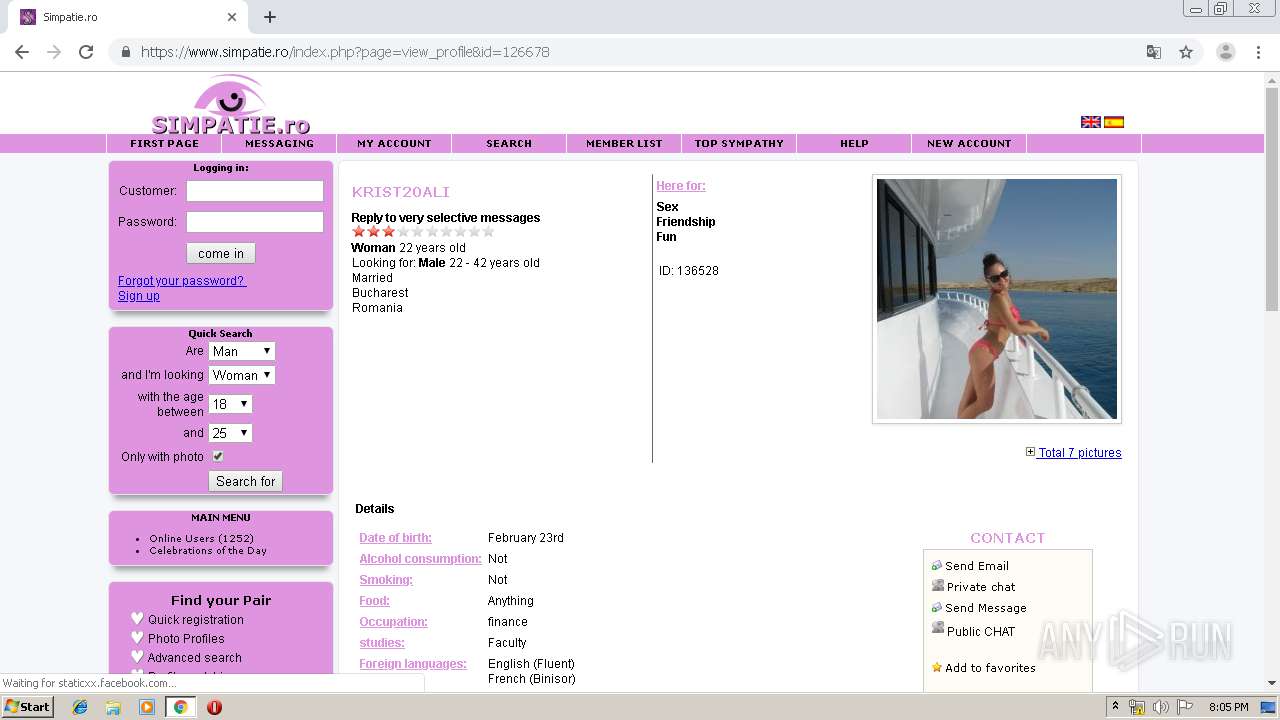Click the volume tray icon

point(1160,707)
